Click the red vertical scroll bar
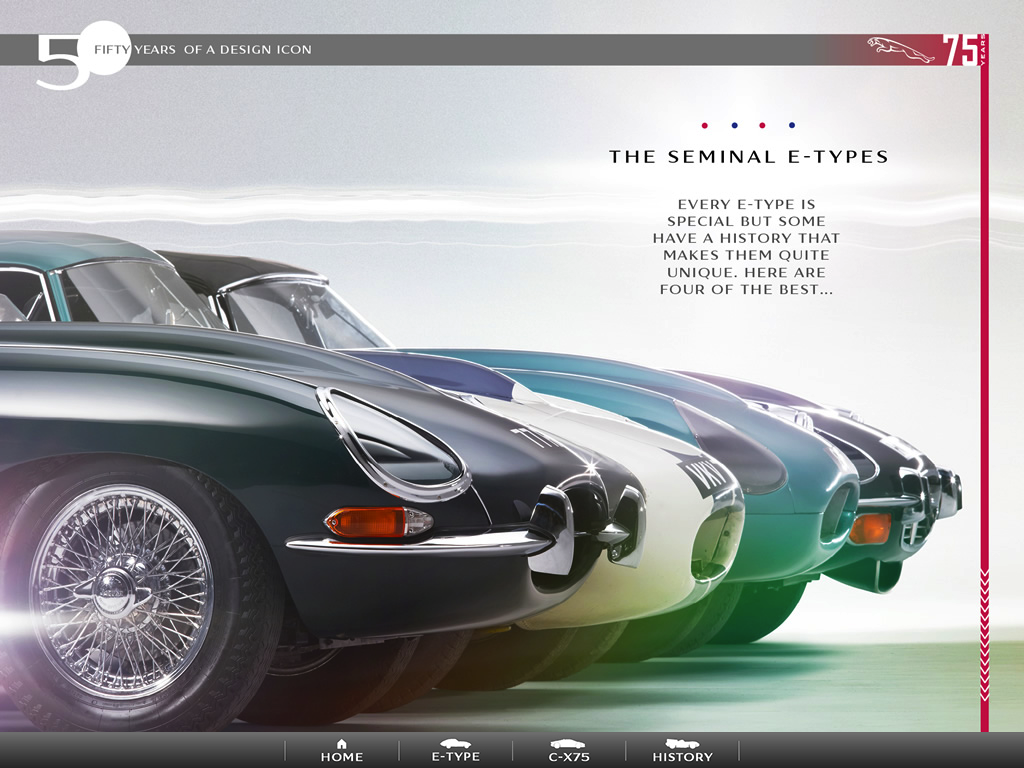The image size is (1024, 768). pos(984,400)
